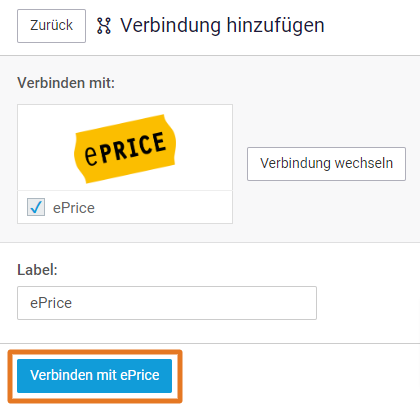Click the Verbinden mit: section label
This screenshot has width=420, height=406.
[x=66, y=83]
